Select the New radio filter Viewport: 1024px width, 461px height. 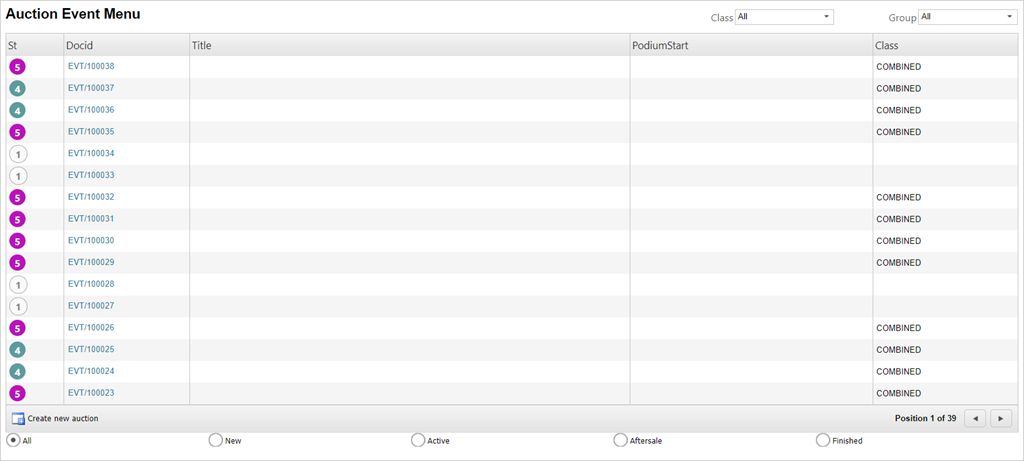point(215,440)
